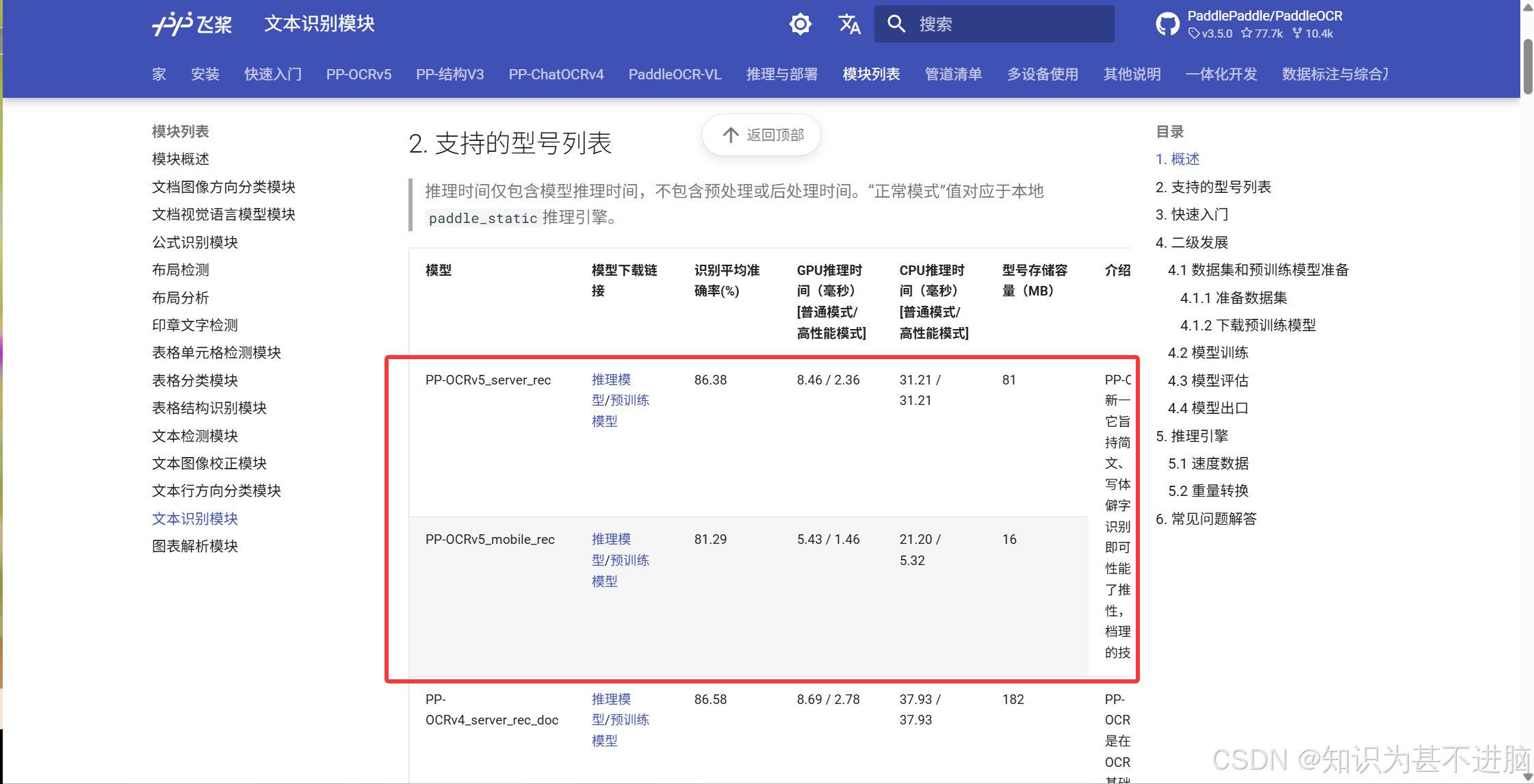Open 文档视觉语言模型模块 in the sidebar
The height and width of the screenshot is (784, 1534).
(224, 214)
